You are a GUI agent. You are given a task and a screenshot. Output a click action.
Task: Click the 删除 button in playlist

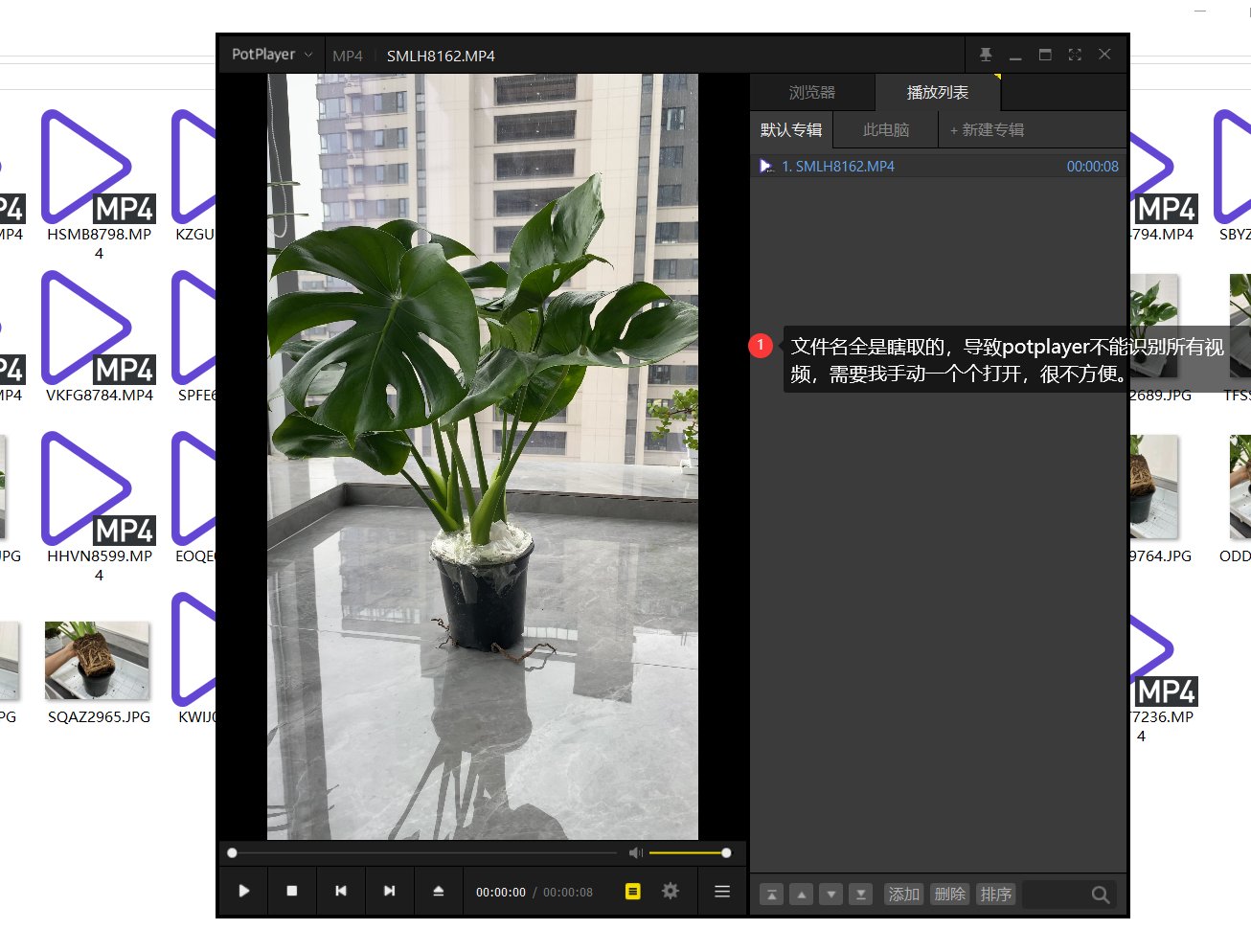coord(949,895)
